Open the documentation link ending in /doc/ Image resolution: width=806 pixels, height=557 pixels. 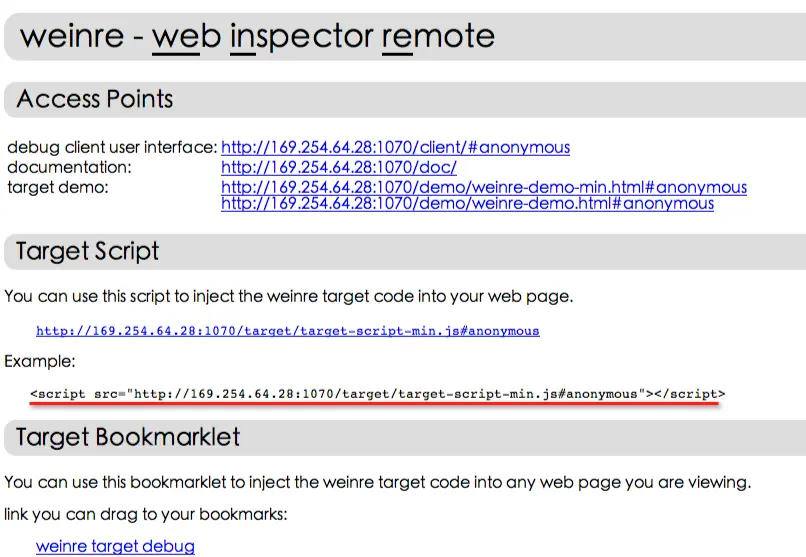pos(338,167)
